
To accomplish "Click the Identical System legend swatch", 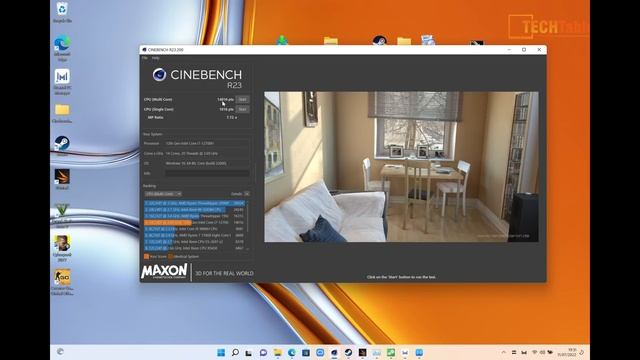I will click(x=171, y=256).
